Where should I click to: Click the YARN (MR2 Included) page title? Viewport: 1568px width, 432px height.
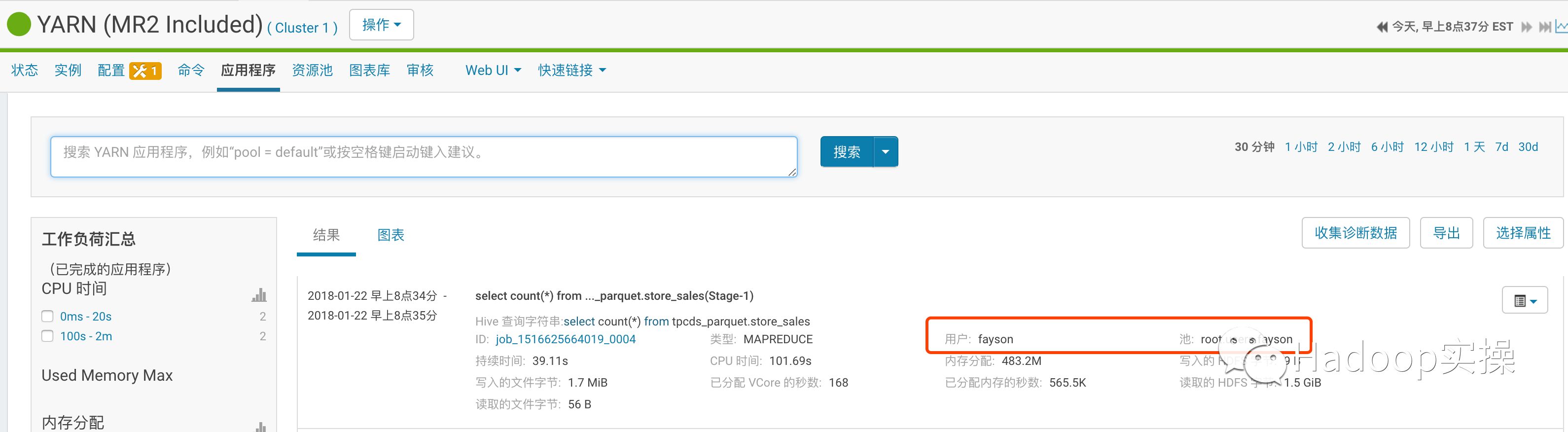pos(150,24)
